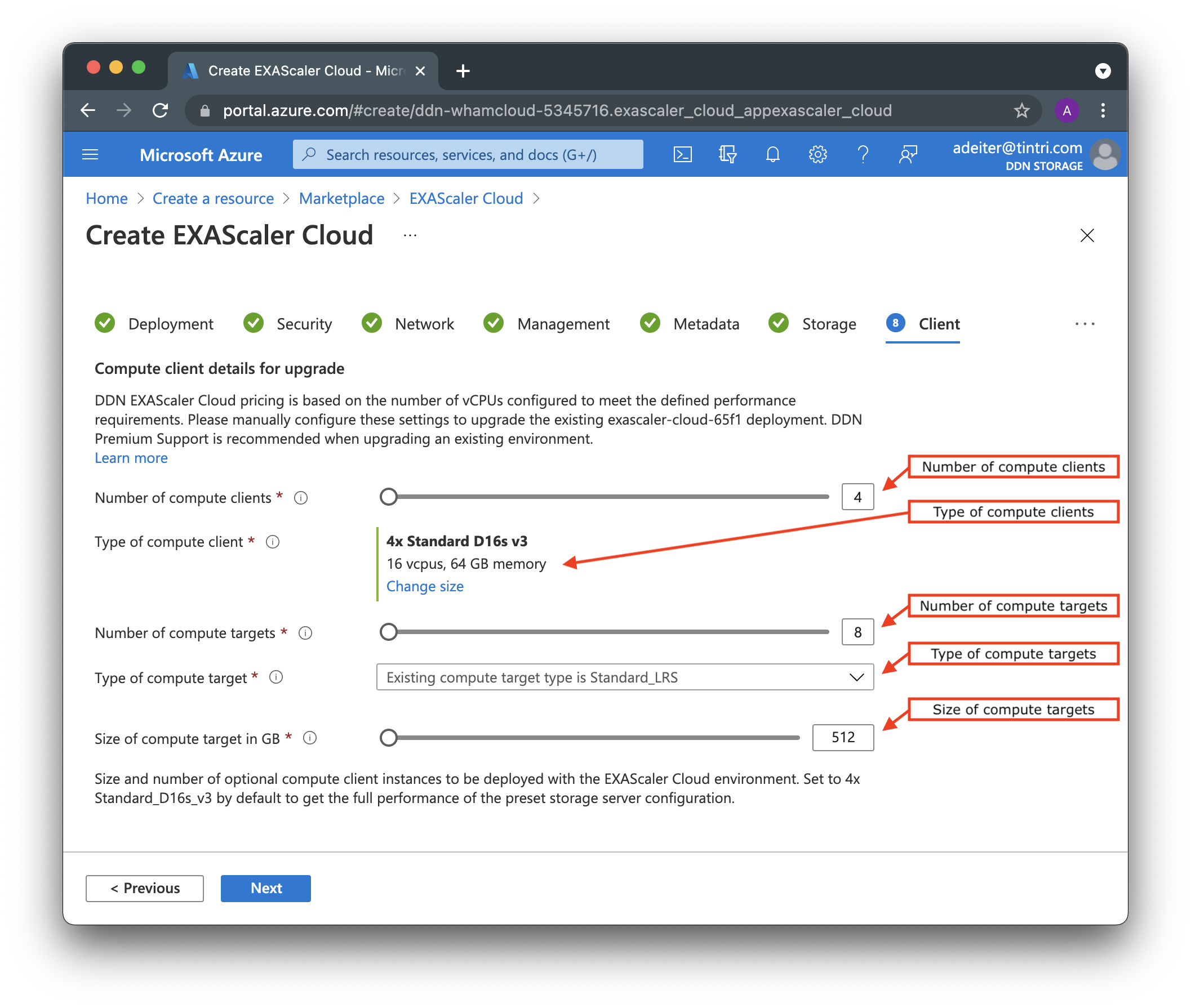Screen dimensions: 1191x1008
Task: Click the Search resources, services, and docs box
Action: click(x=468, y=155)
